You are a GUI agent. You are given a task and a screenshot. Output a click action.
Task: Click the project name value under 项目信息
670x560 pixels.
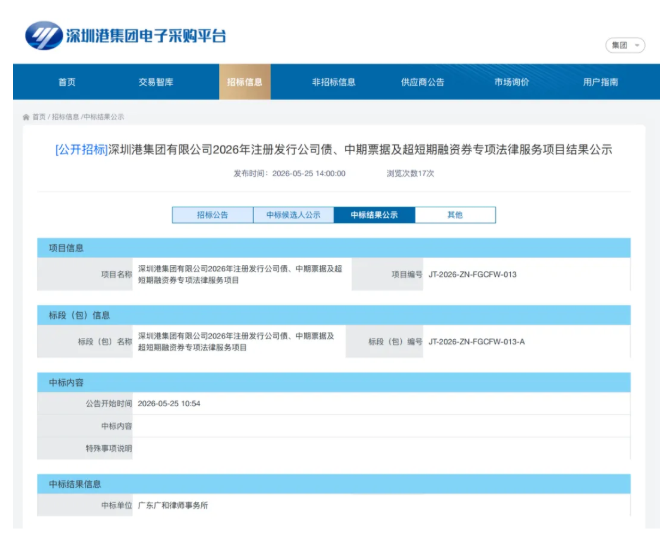click(x=240, y=274)
